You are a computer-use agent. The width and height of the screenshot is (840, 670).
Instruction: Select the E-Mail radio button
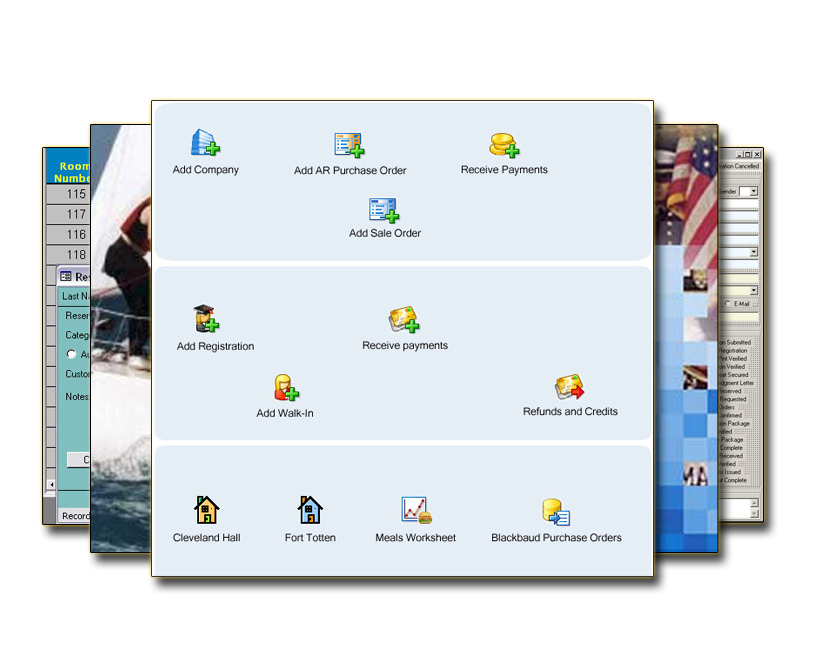click(727, 304)
